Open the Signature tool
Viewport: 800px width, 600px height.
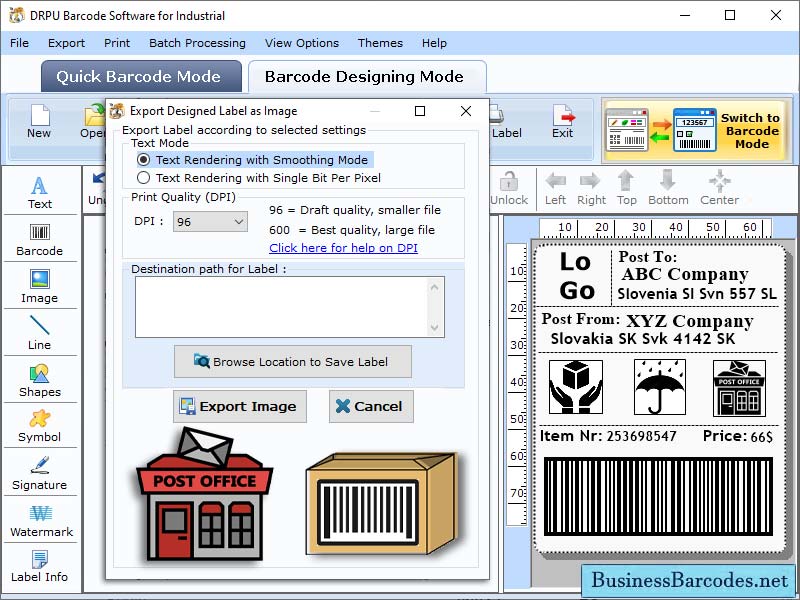pyautogui.click(x=40, y=476)
